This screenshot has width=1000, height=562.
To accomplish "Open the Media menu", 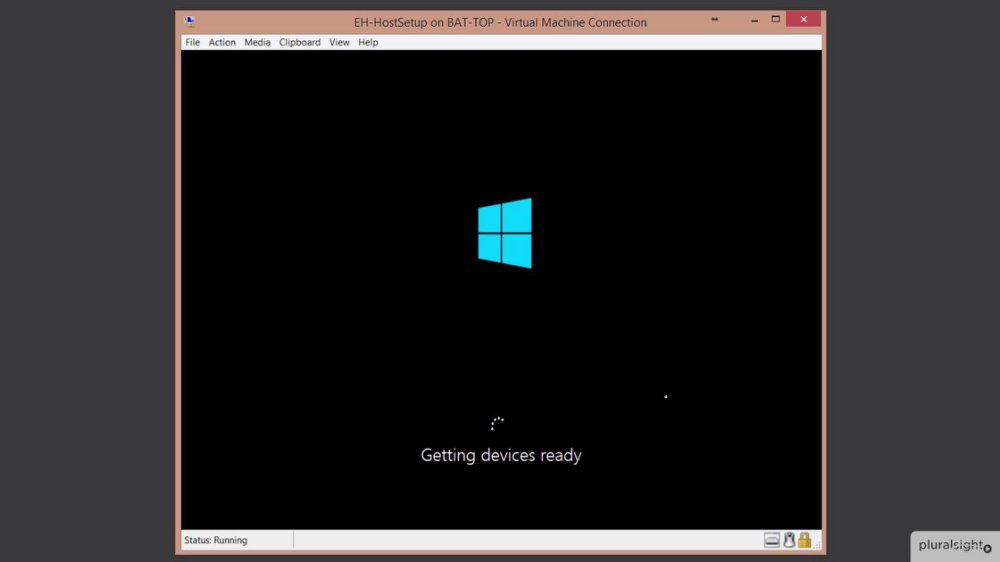I will (x=257, y=42).
